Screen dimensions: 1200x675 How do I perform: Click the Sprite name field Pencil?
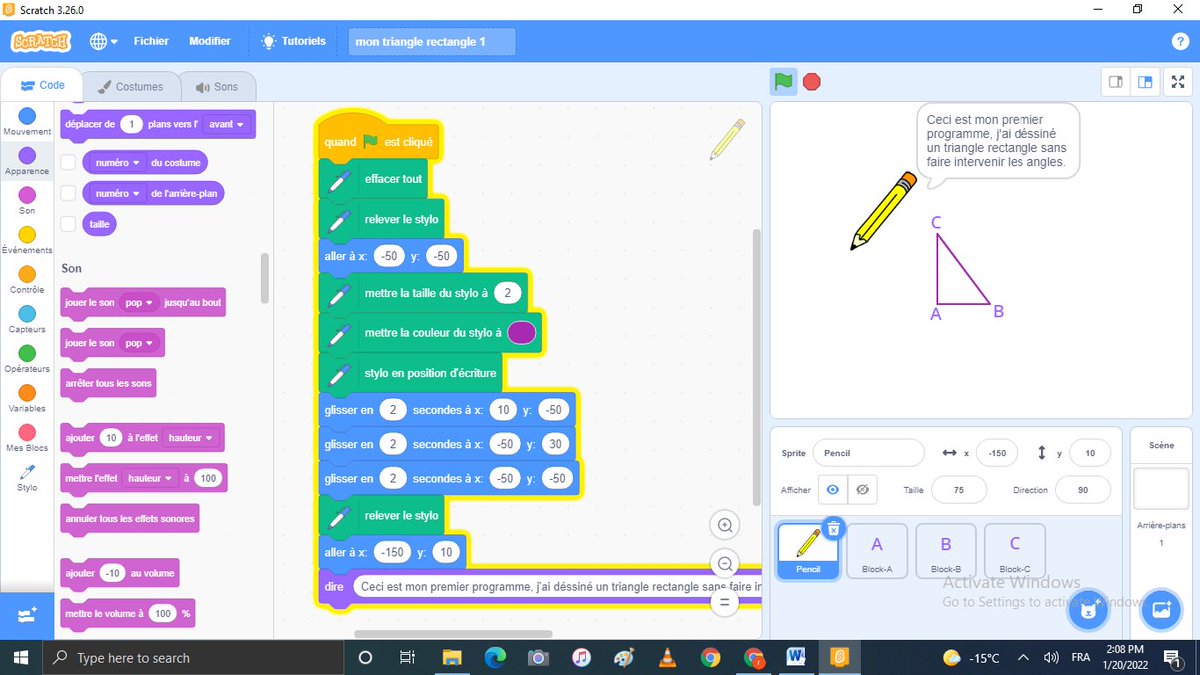tap(868, 453)
